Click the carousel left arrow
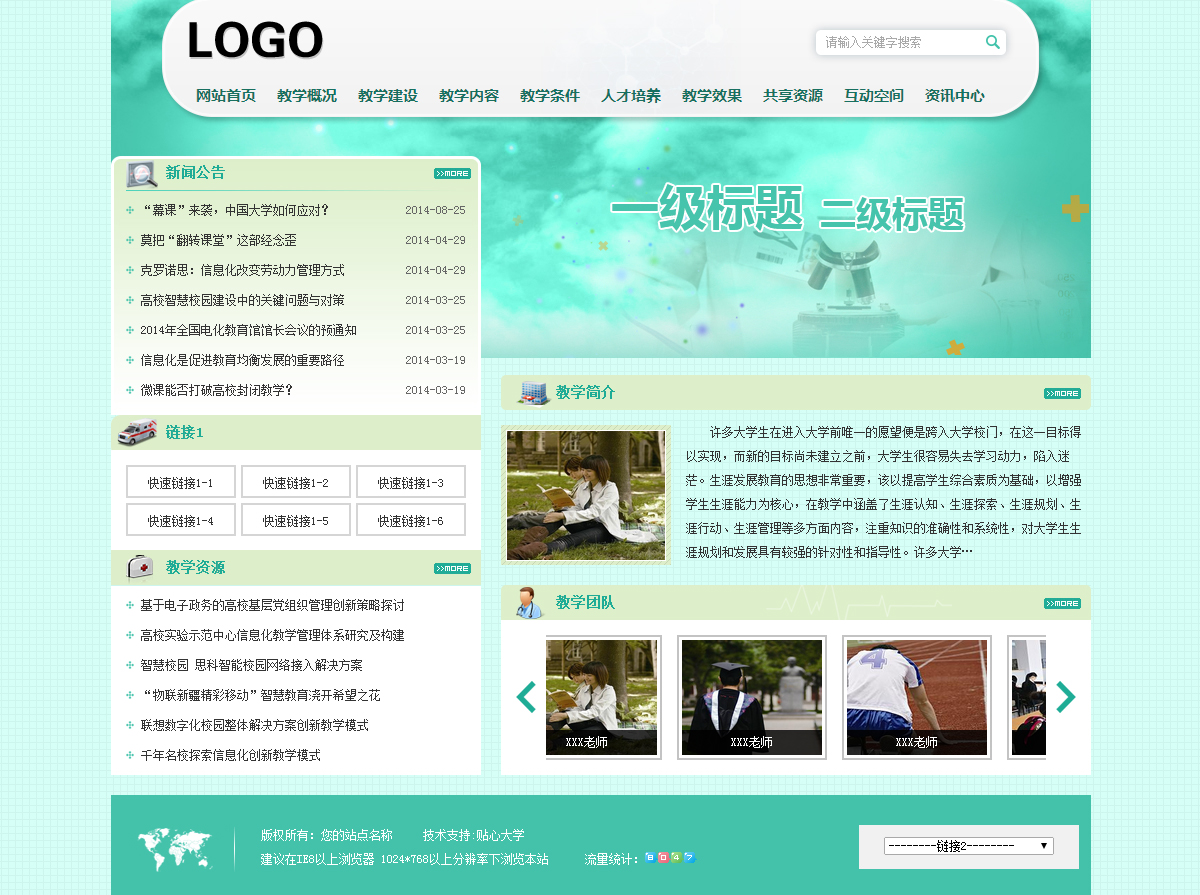The height and width of the screenshot is (895, 1200). point(526,697)
